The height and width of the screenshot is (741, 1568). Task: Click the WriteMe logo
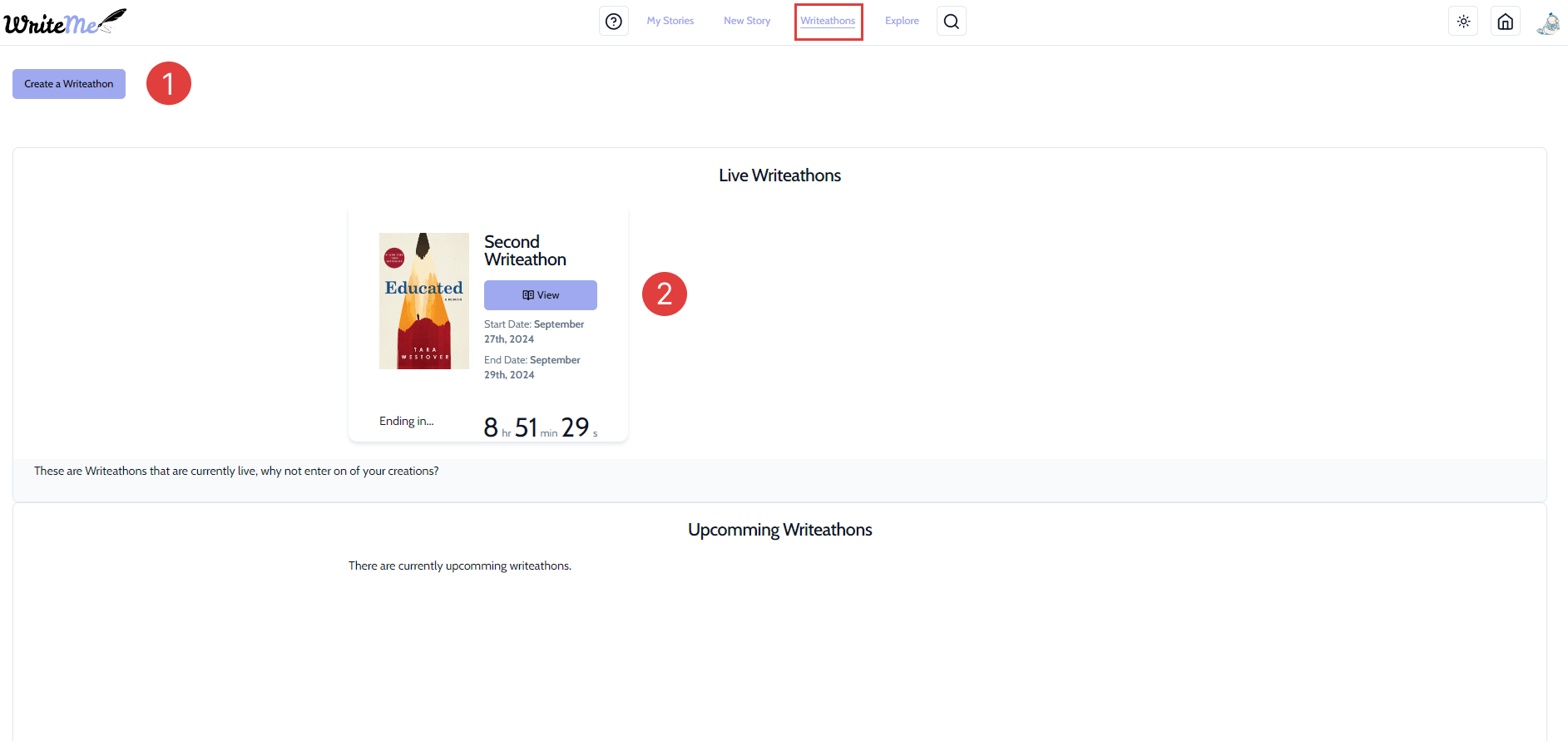pos(65,22)
